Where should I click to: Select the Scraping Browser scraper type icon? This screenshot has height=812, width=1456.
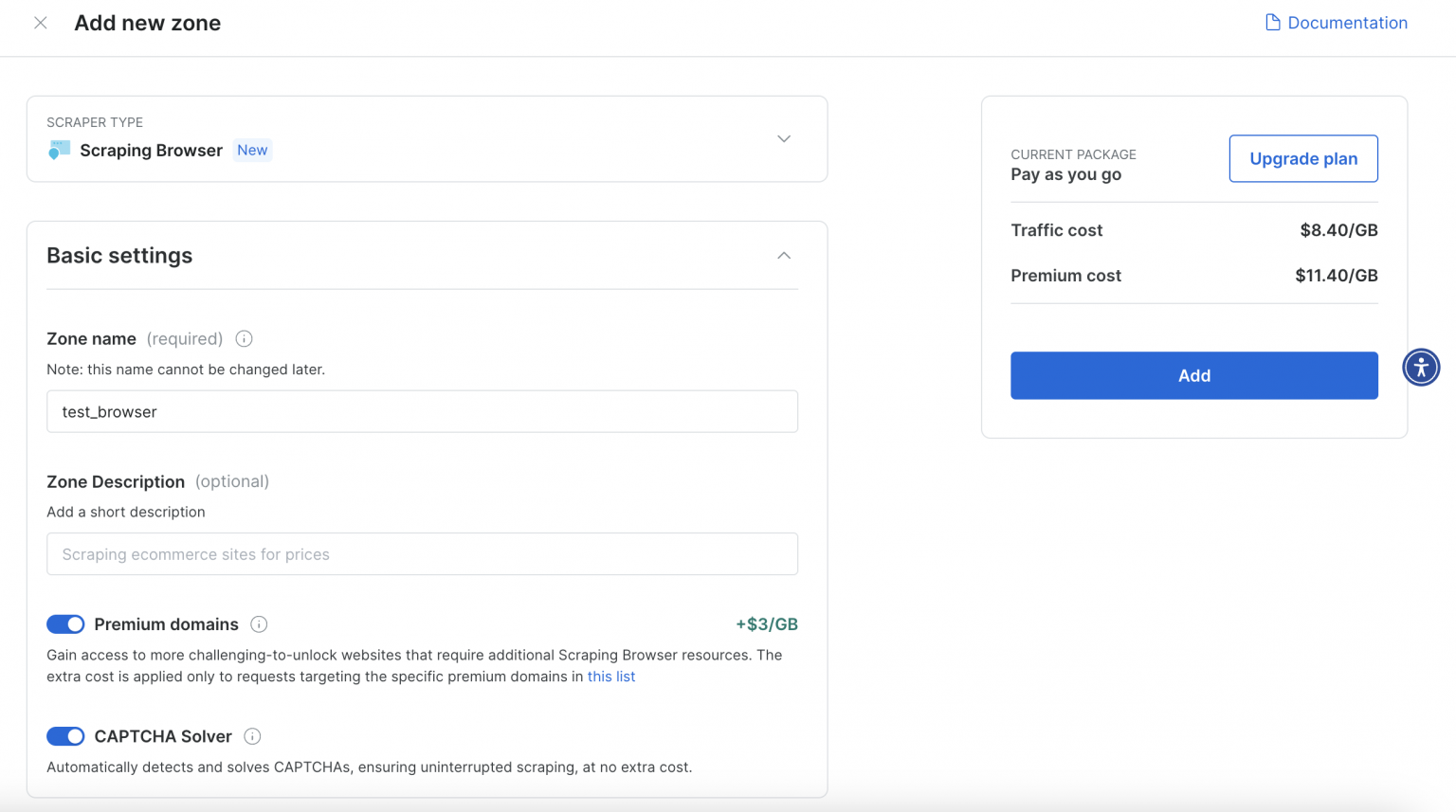pyautogui.click(x=59, y=150)
